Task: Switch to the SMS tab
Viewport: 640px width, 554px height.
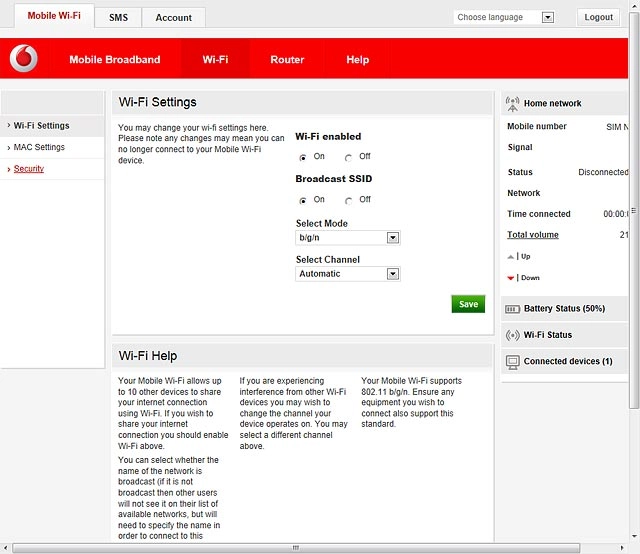Action: tap(118, 18)
